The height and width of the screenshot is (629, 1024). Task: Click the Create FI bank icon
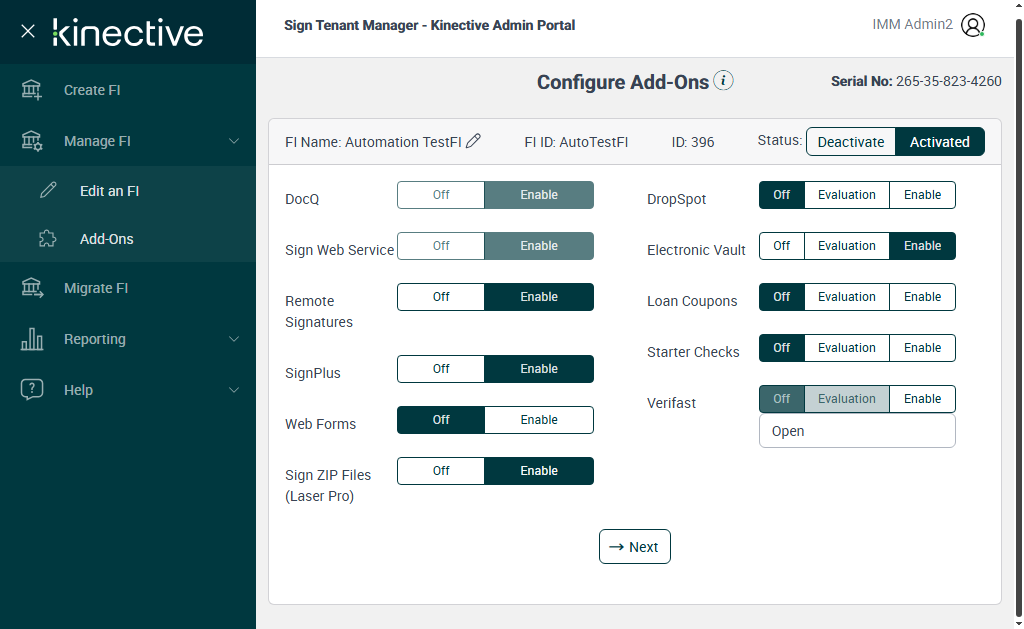[x=32, y=90]
